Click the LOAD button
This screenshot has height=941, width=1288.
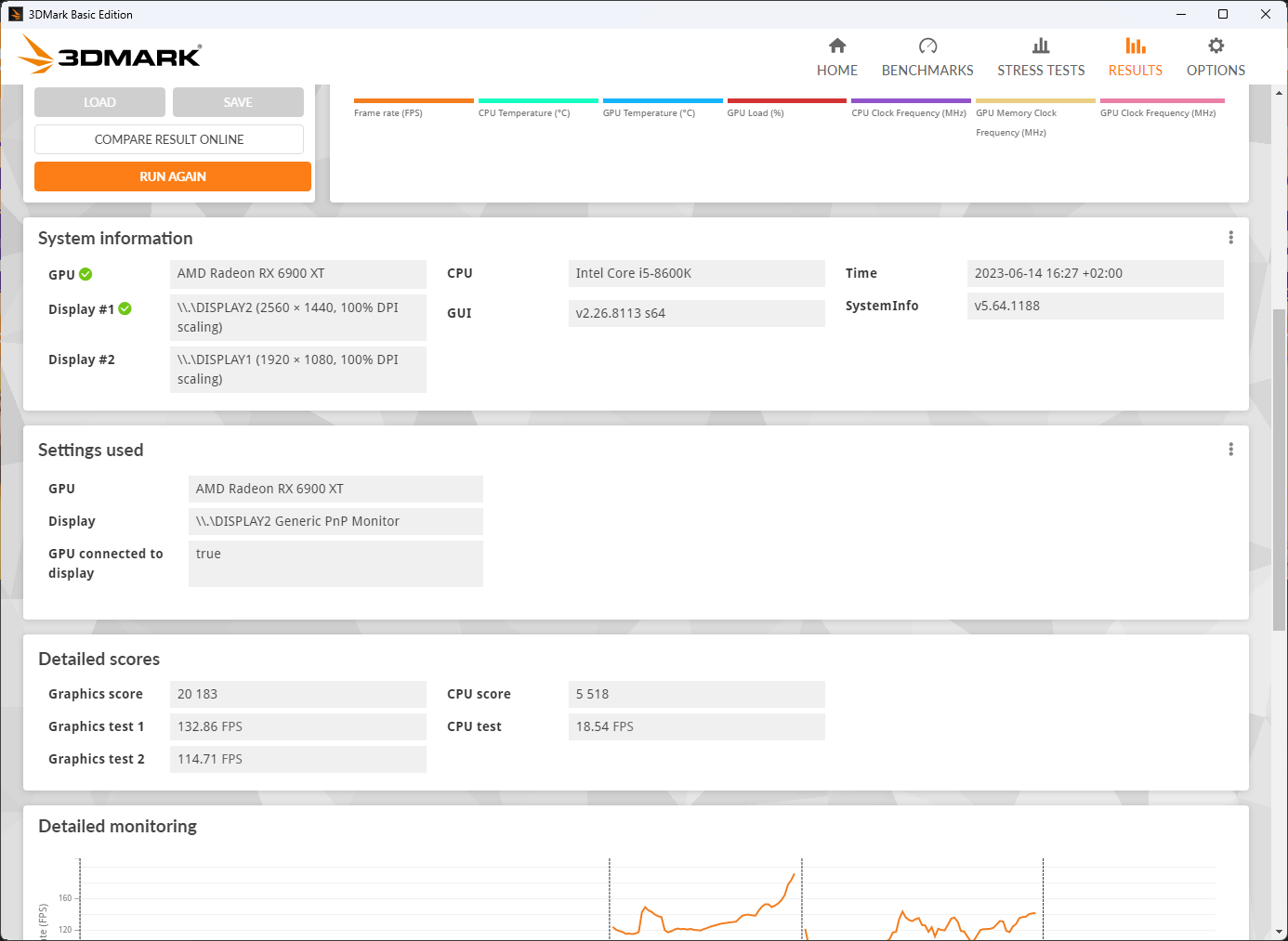[x=99, y=102]
